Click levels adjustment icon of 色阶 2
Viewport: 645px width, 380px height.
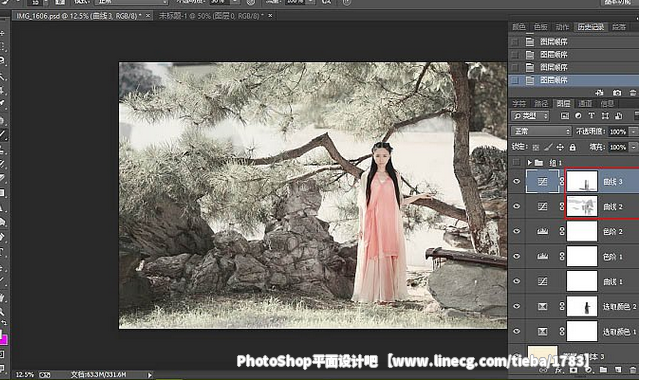point(543,232)
